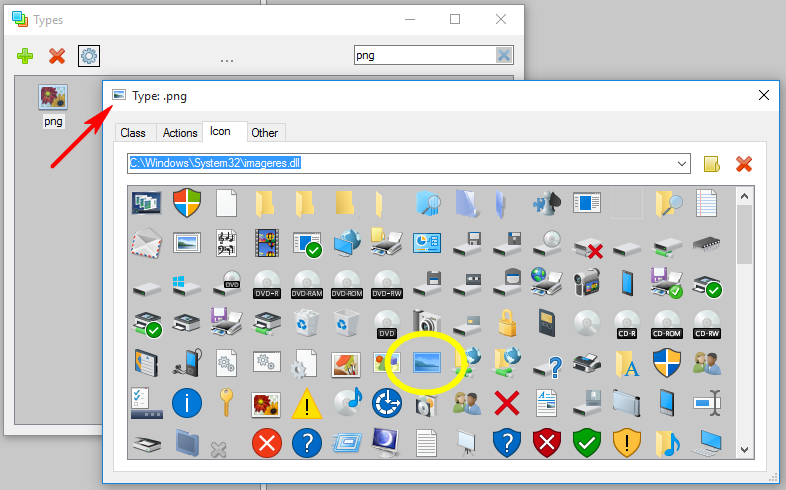
Task: Select the yellow exclamation shield icon
Action: point(627,443)
